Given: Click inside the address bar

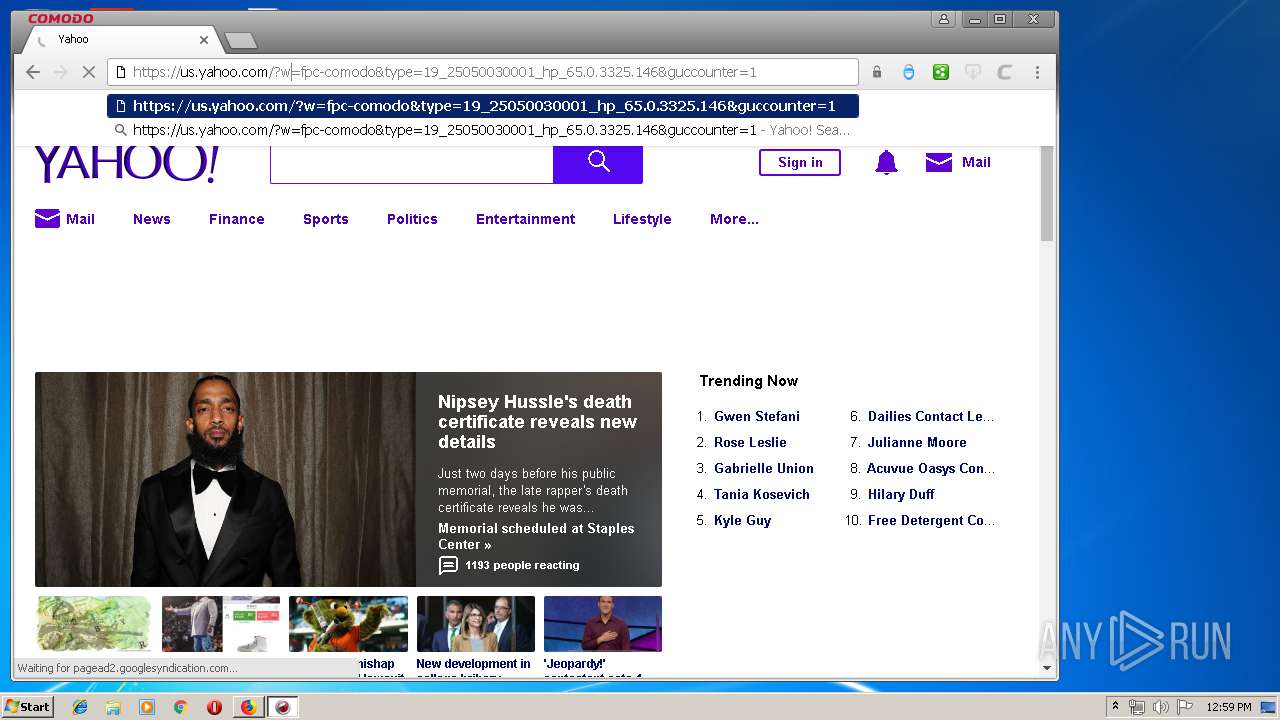Looking at the screenshot, I should (483, 72).
